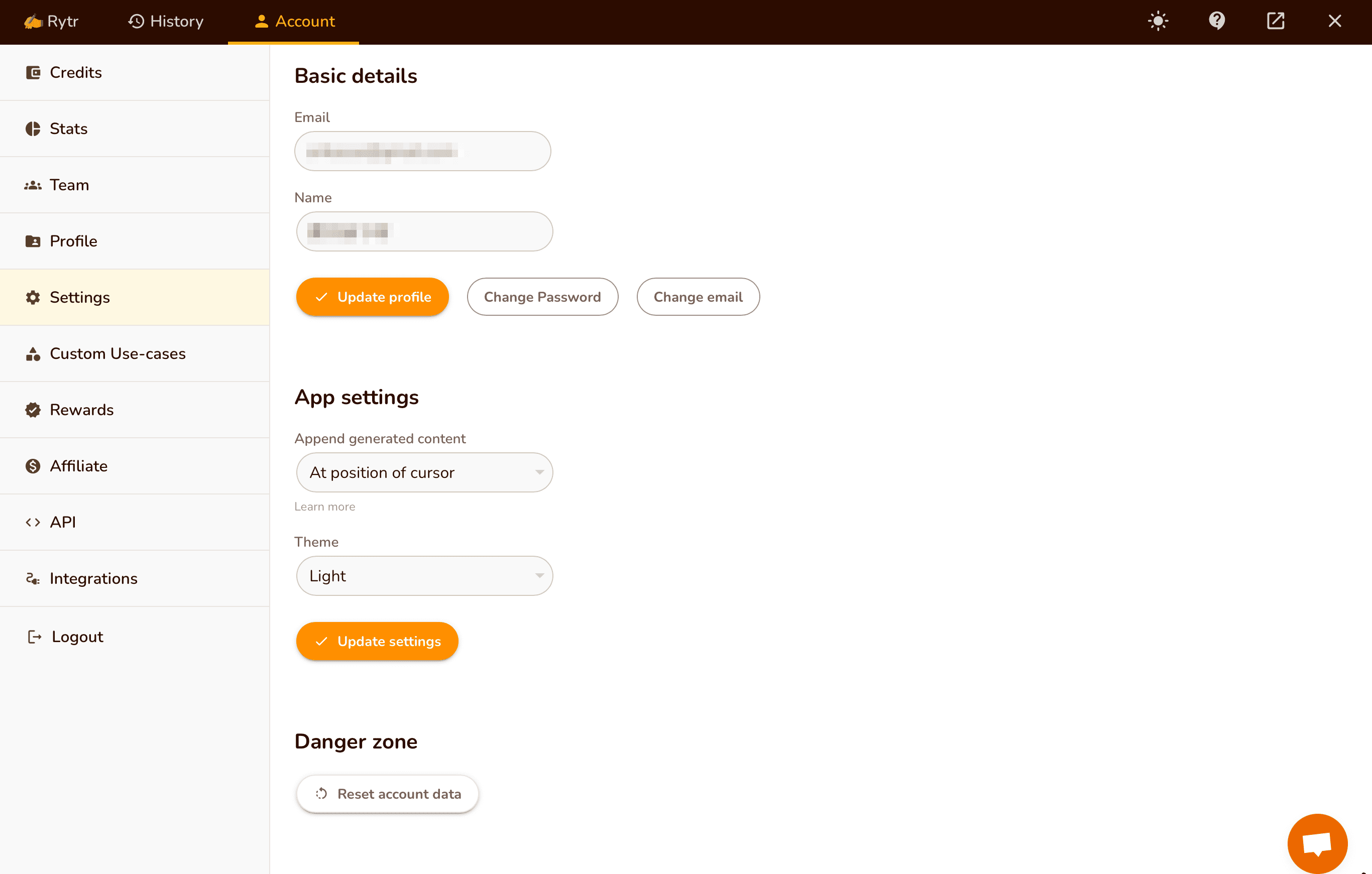Toggle the light/dark theme sun icon
Image resolution: width=1372 pixels, height=874 pixels.
point(1158,21)
